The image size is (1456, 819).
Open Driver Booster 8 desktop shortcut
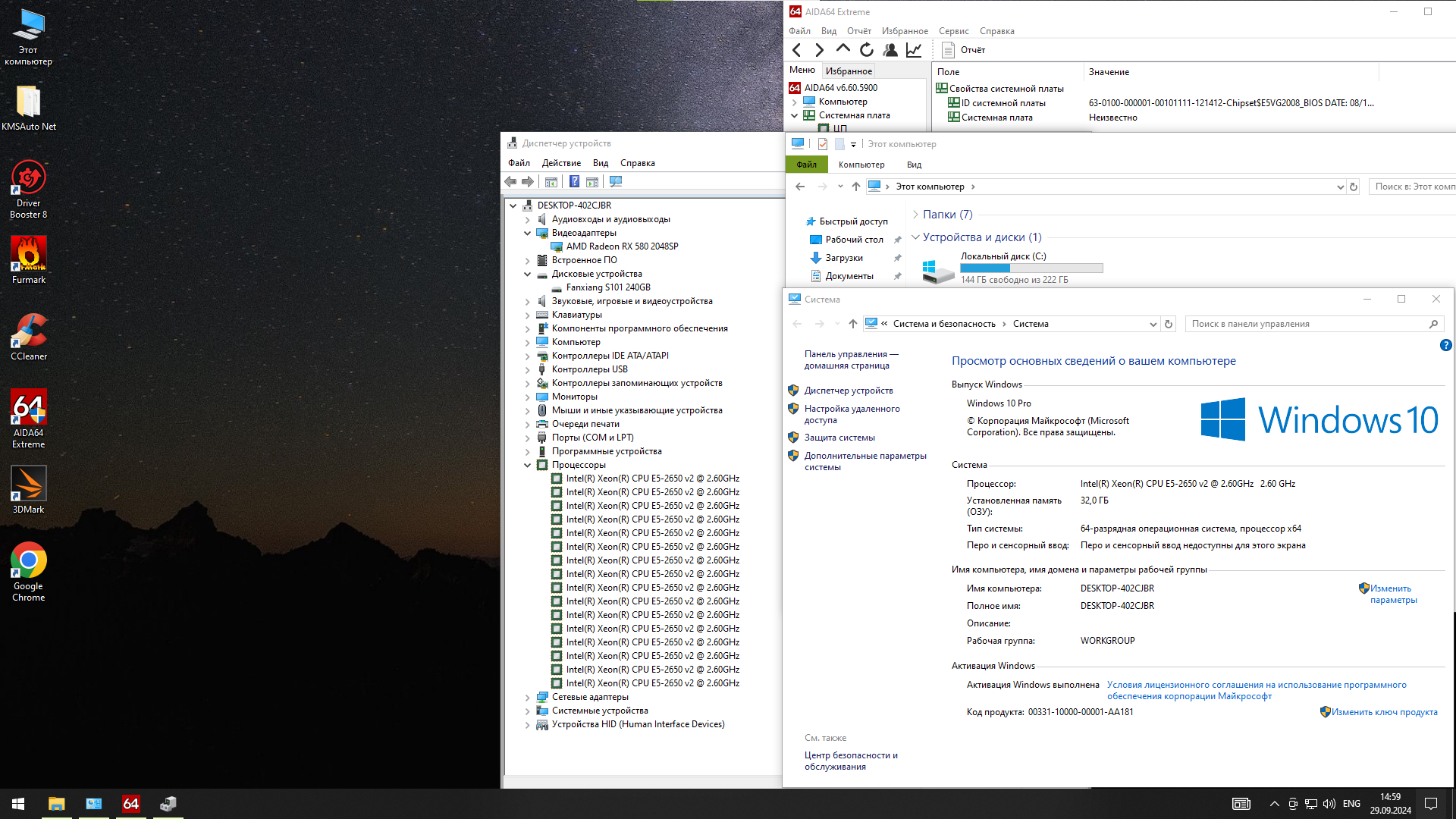click(29, 189)
